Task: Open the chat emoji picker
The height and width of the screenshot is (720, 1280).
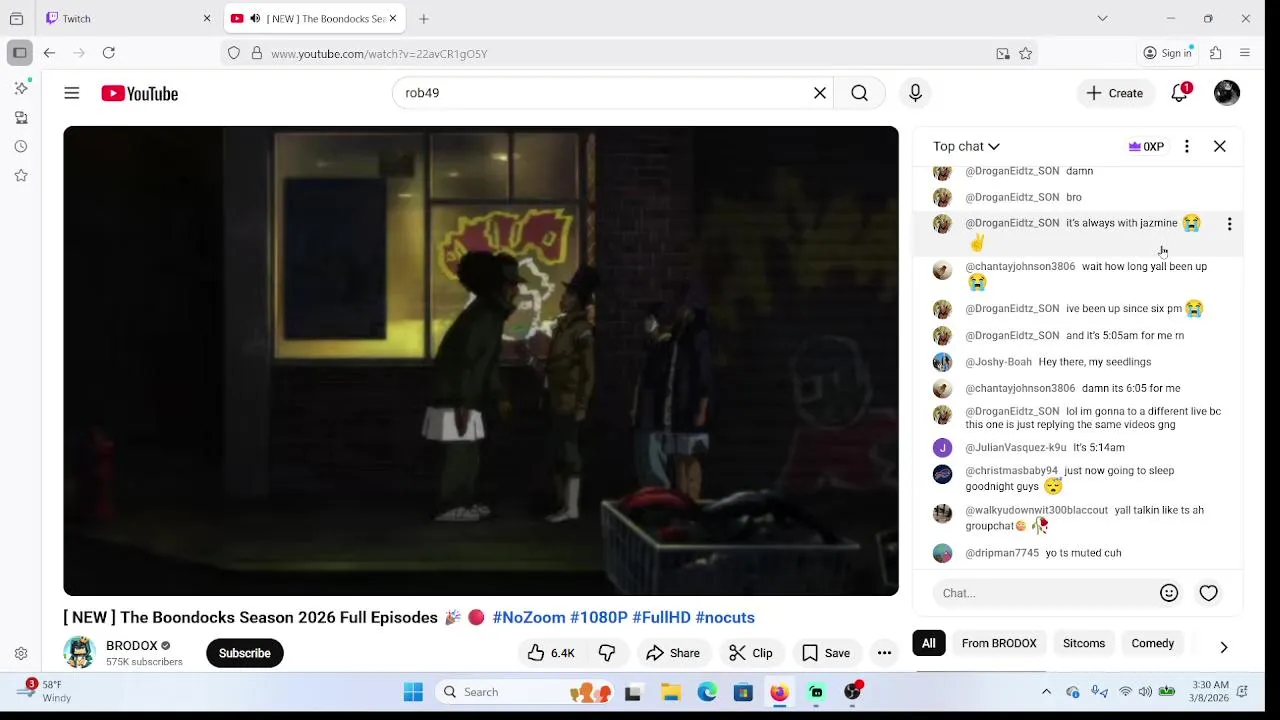Action: (1169, 593)
